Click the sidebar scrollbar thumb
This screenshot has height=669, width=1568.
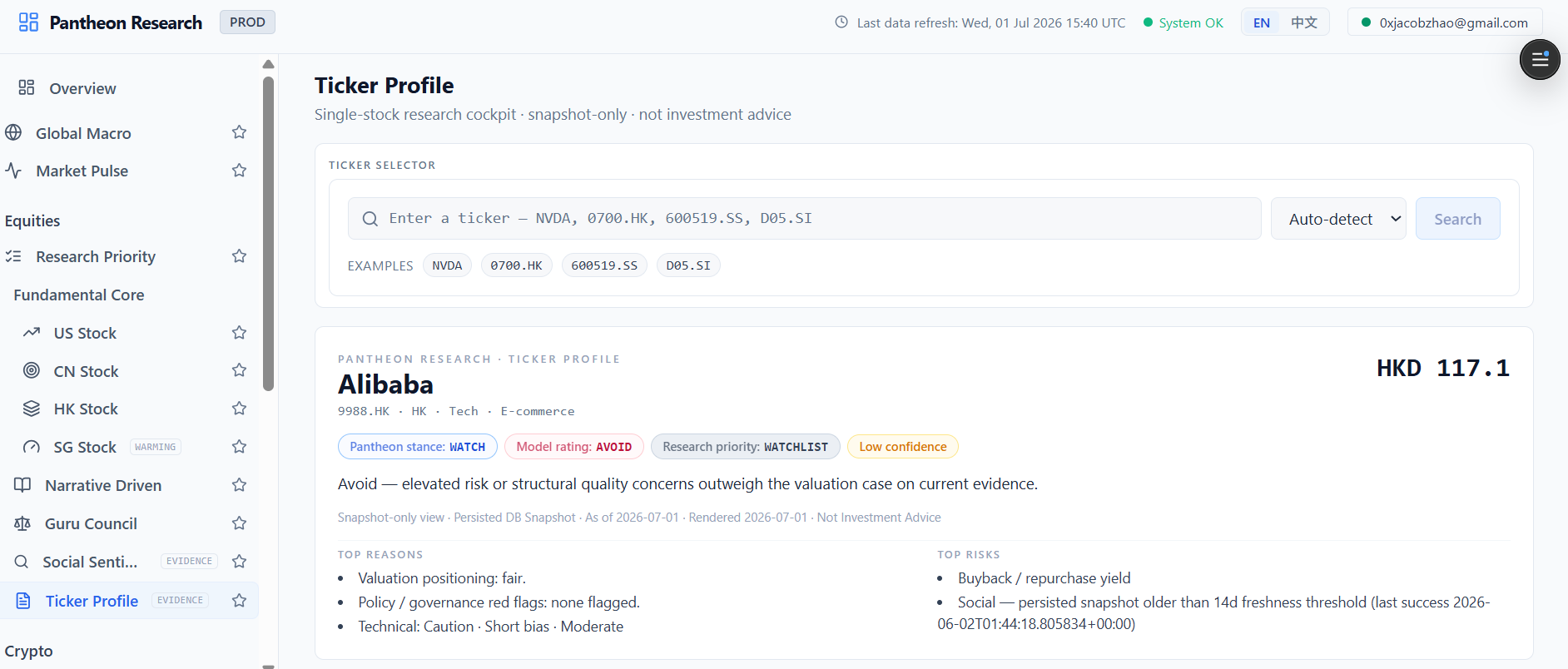pos(268,233)
